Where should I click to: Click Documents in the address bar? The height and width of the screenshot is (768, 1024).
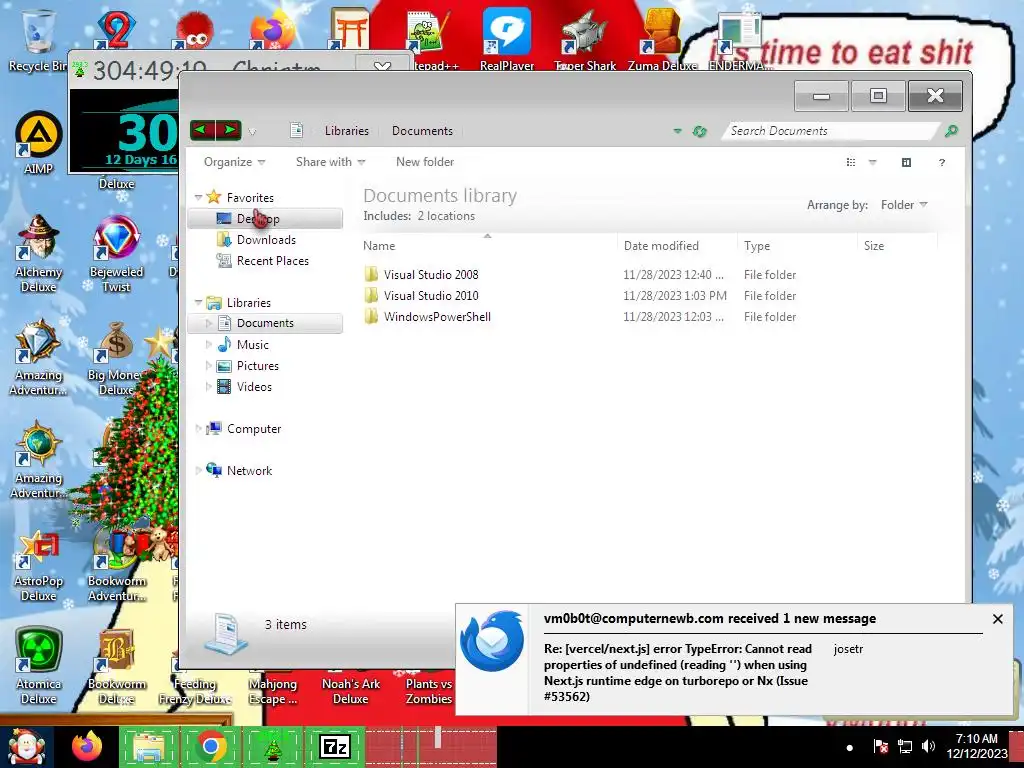coord(422,131)
